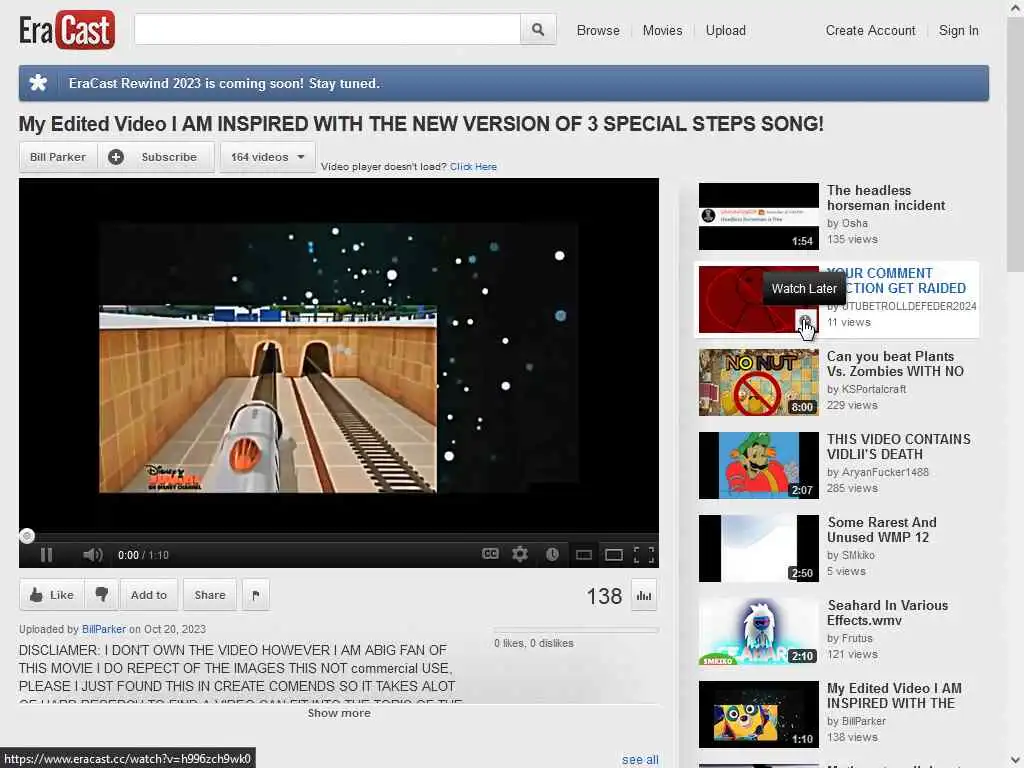The image size is (1024, 768).
Task: Pause the video playback
Action: coord(46,555)
